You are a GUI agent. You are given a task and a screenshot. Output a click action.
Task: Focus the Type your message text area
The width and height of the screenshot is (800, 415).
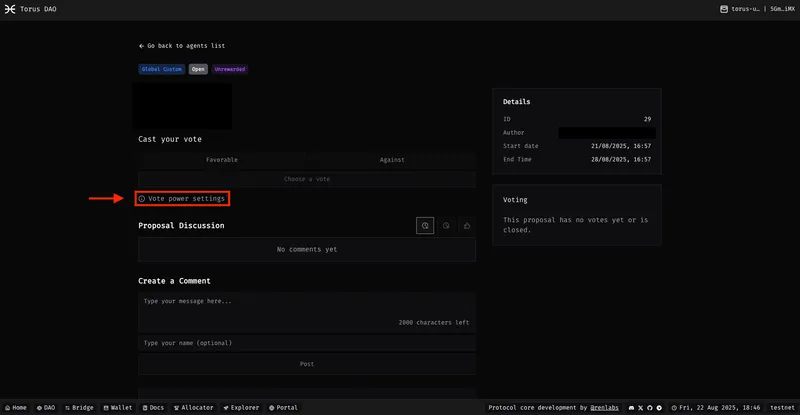pyautogui.click(x=306, y=309)
